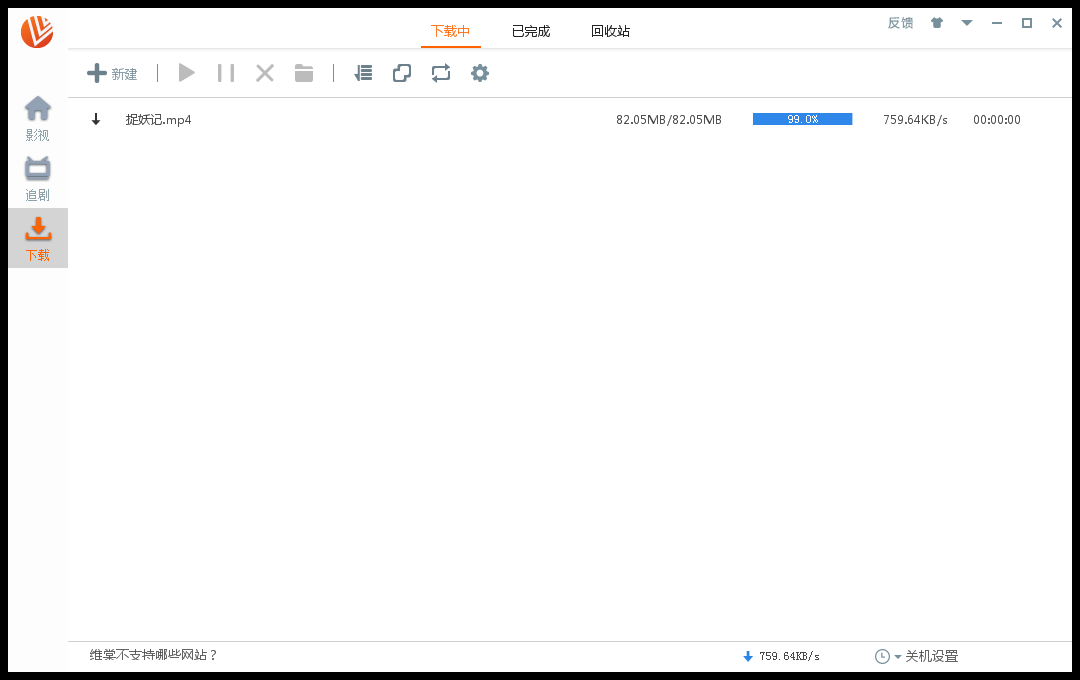Click the app logo in top-left corner
Image resolution: width=1080 pixels, height=680 pixels.
[37, 32]
